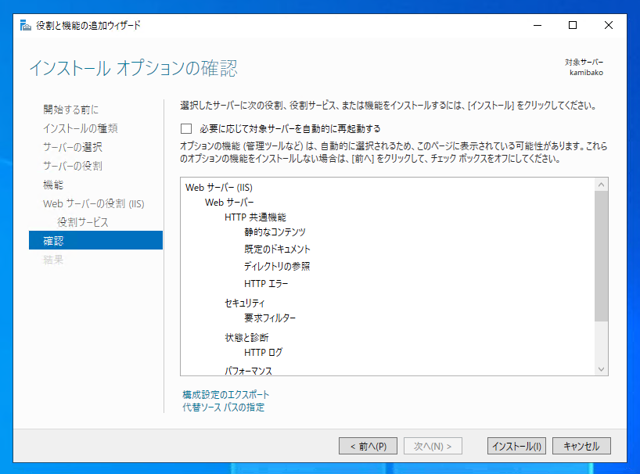This screenshot has height=474, width=640.
Task: Select 状態と診断 row
Action: tap(247, 337)
